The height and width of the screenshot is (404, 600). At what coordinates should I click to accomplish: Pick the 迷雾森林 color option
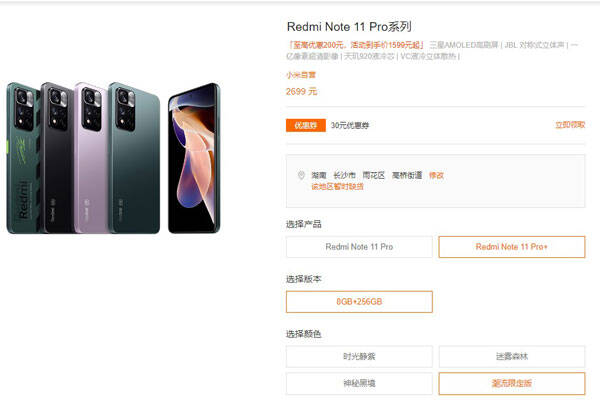512,357
